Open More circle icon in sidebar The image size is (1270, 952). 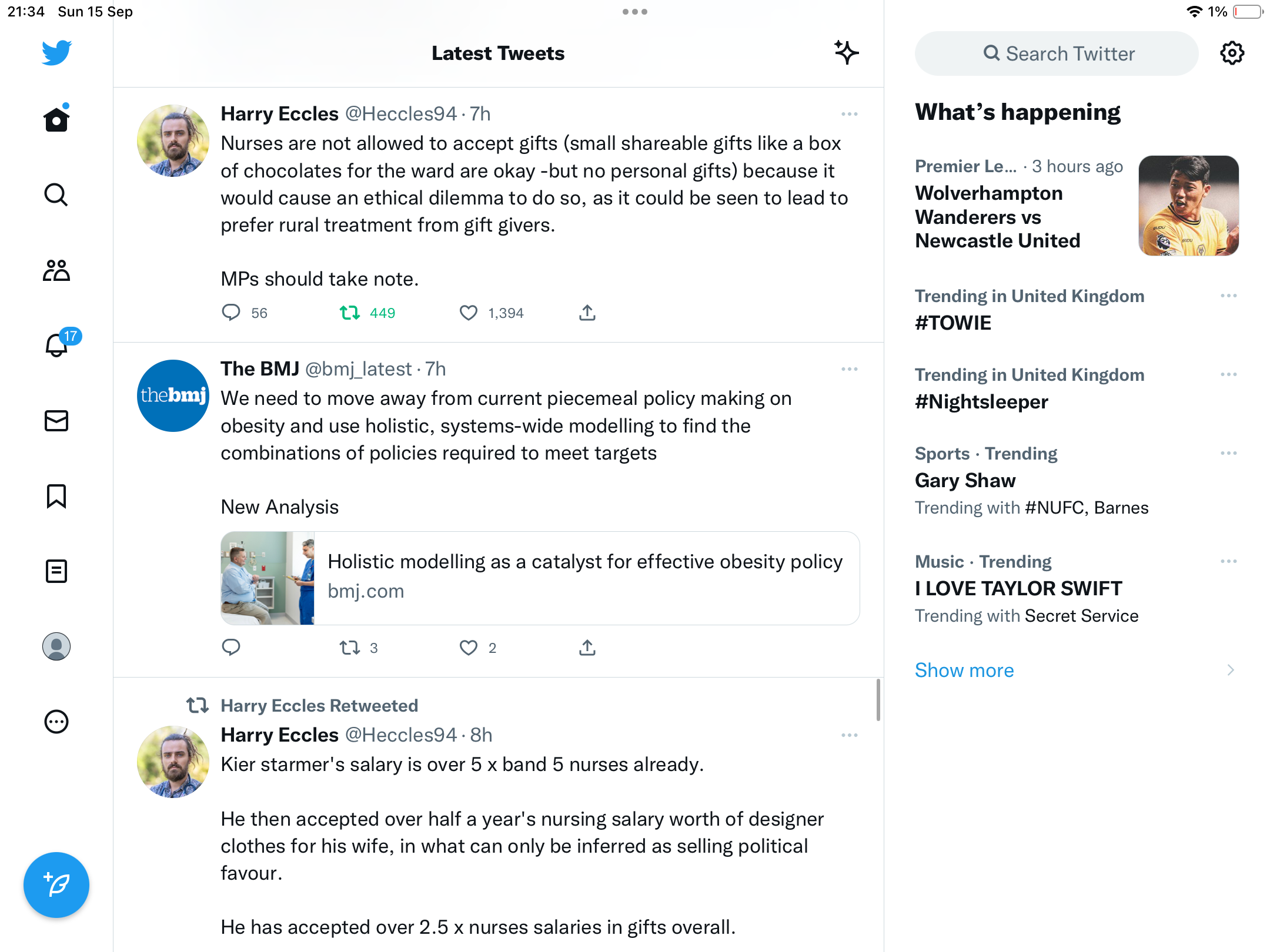[56, 722]
